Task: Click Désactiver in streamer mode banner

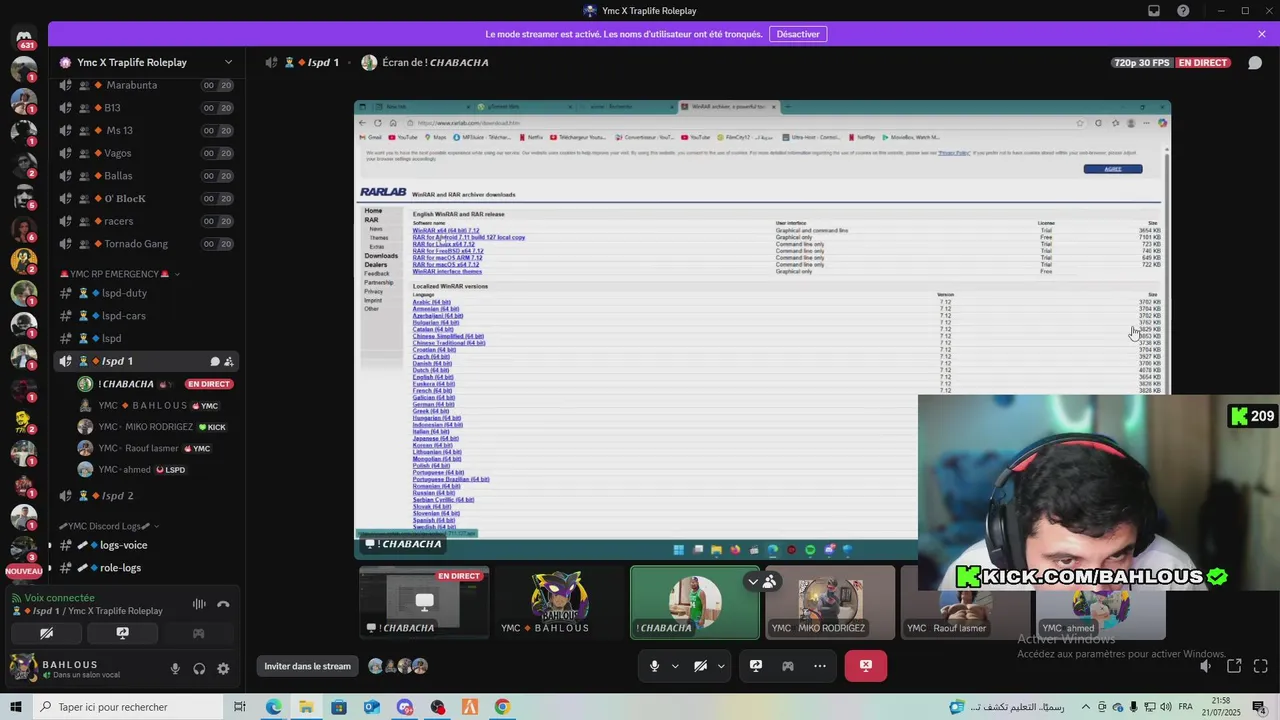Action: (x=798, y=34)
